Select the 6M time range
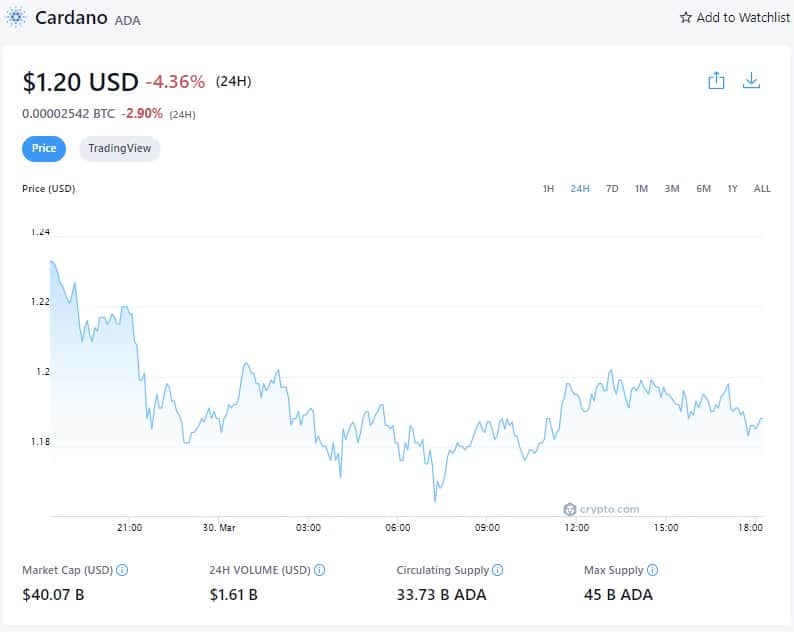 click(x=703, y=189)
